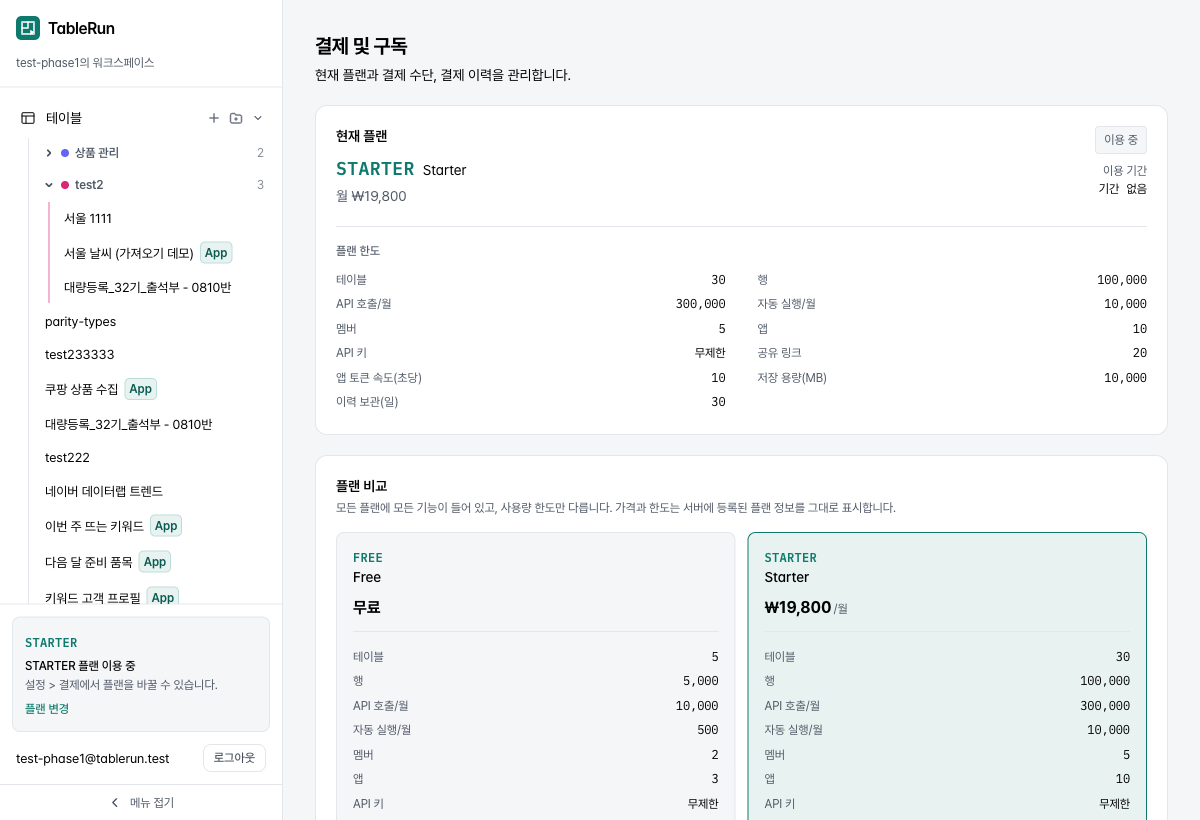Click the 결제 및 구독 page heading

click(361, 46)
